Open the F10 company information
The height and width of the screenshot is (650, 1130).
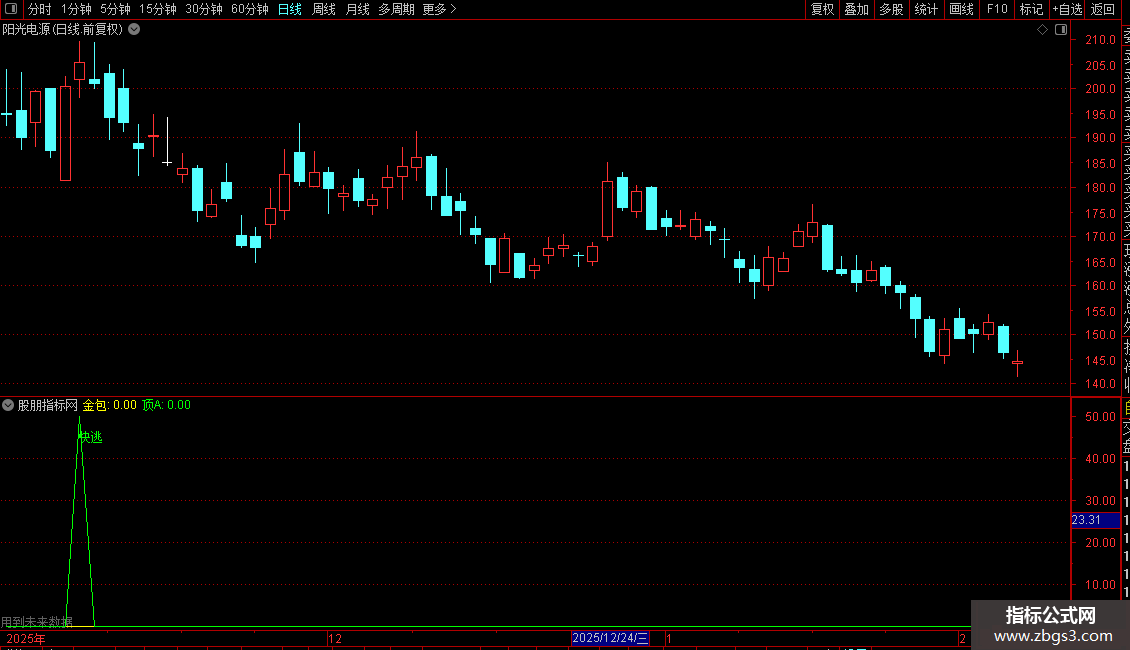[997, 9]
